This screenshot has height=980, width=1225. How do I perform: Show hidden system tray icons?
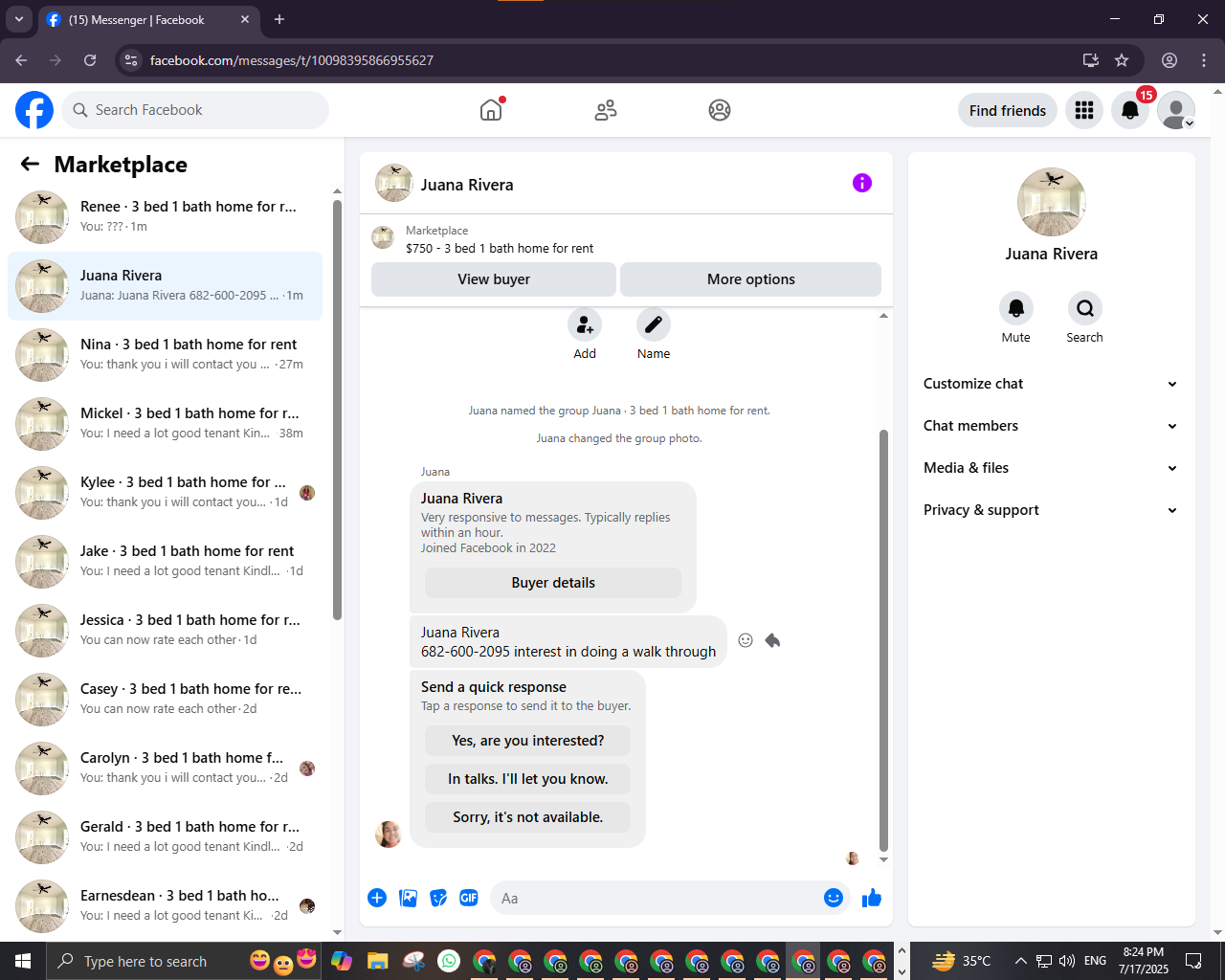[1020, 961]
